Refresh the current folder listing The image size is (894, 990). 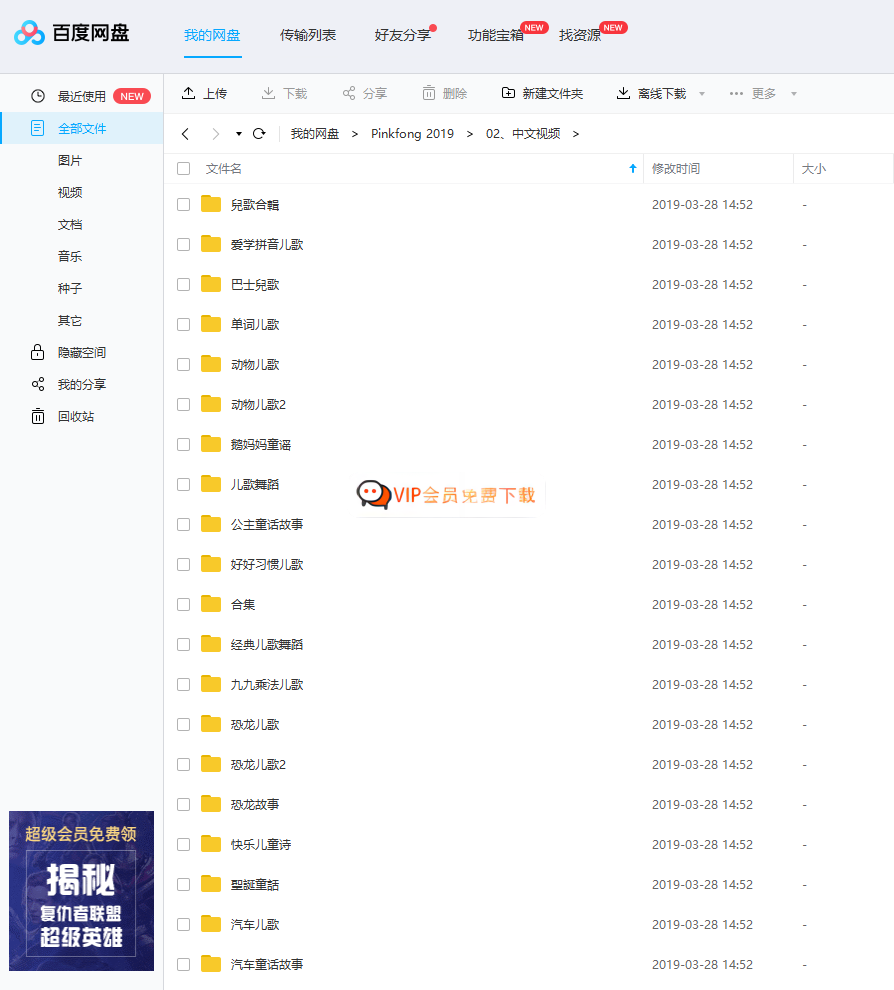point(259,134)
